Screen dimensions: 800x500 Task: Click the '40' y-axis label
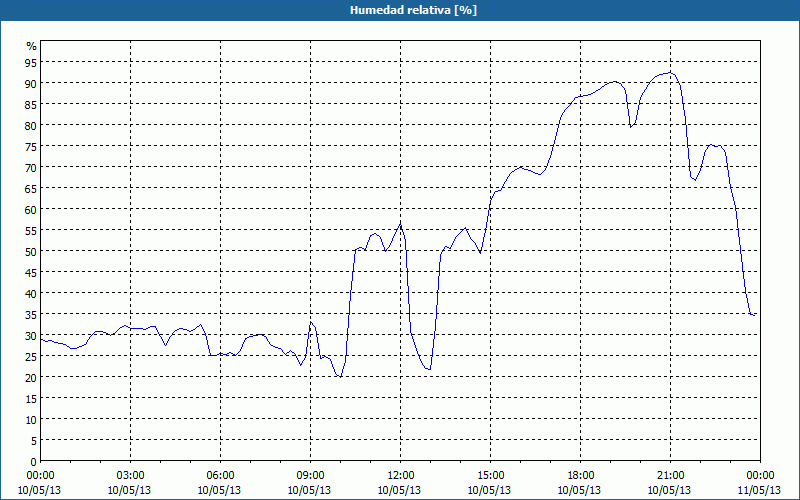pyautogui.click(x=31, y=293)
